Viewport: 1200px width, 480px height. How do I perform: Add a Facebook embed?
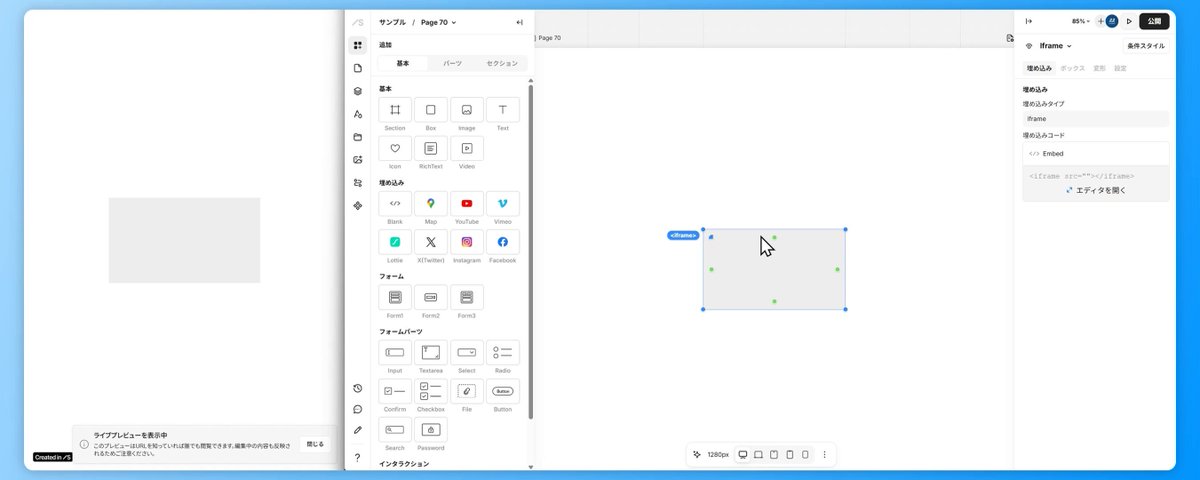(503, 242)
